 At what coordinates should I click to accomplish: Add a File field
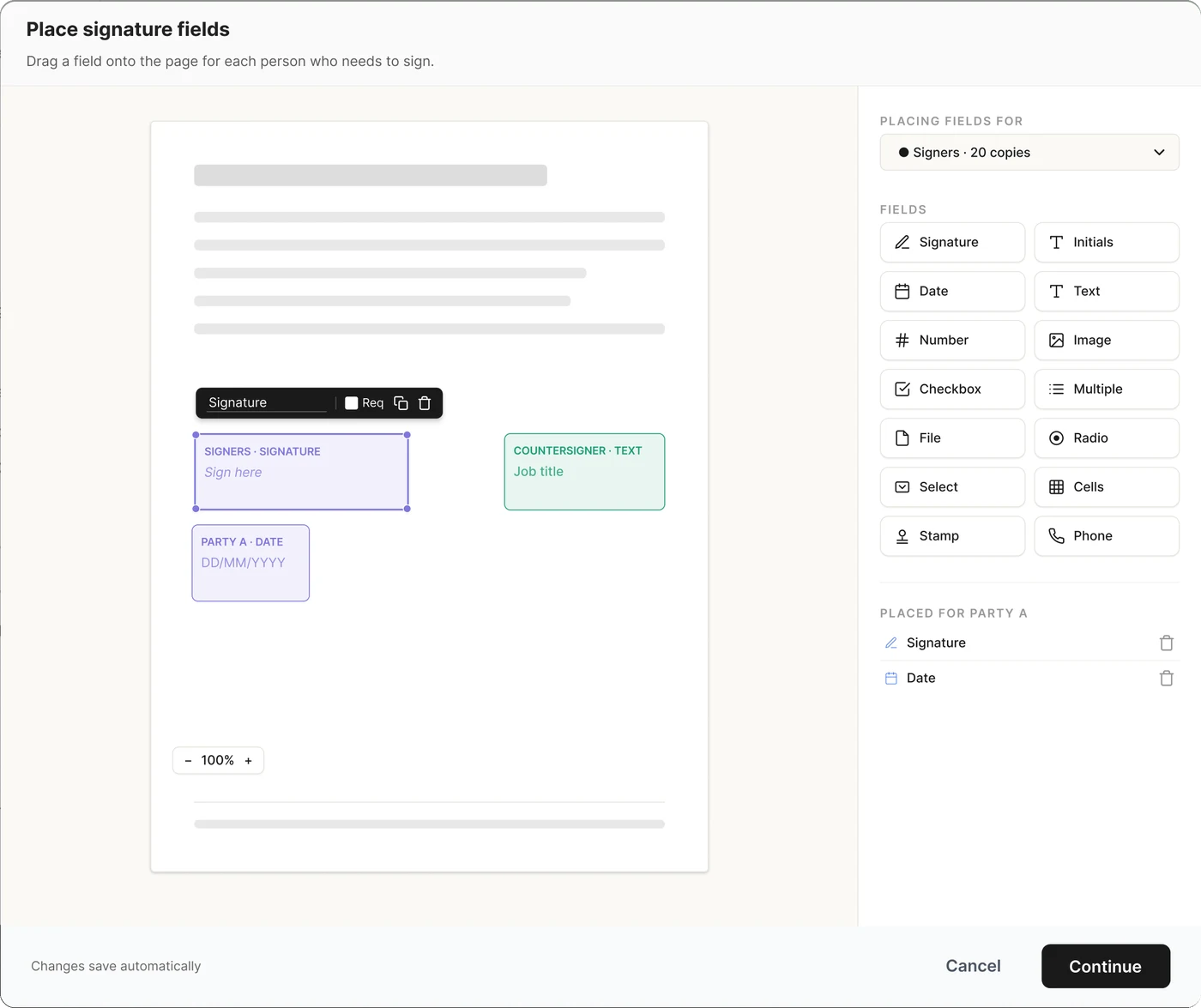tap(952, 438)
